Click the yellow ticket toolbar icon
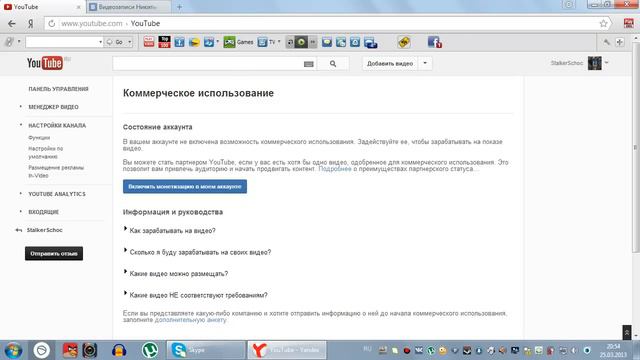The height and width of the screenshot is (360, 640). pyautogui.click(x=404, y=42)
